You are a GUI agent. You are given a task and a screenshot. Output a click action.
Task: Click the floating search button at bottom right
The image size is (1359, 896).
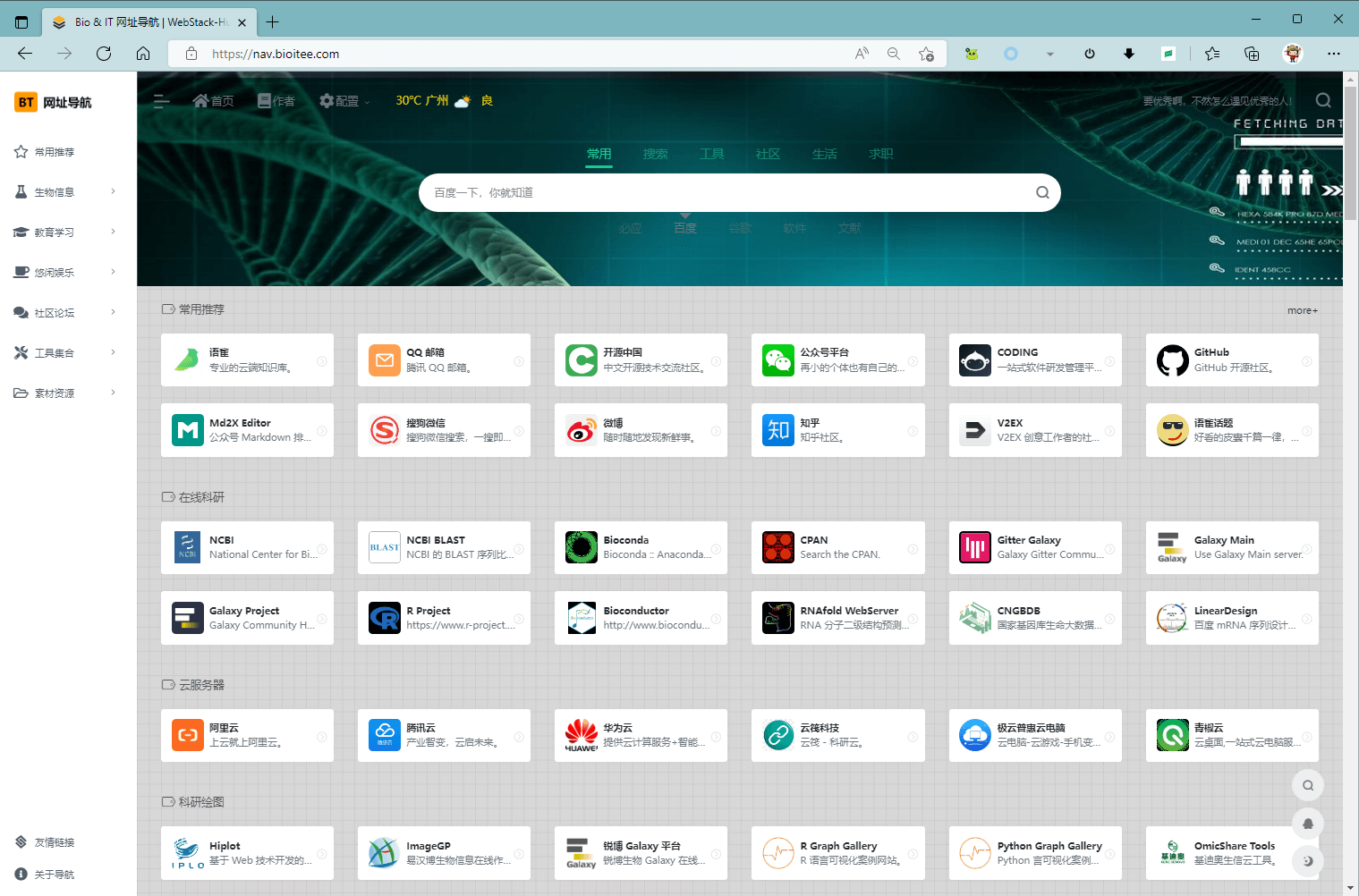tap(1308, 785)
